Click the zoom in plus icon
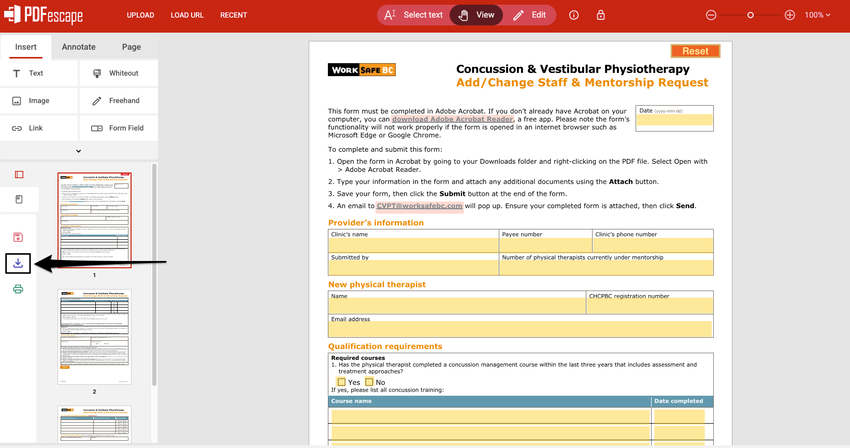Image resolution: width=850 pixels, height=448 pixels. tap(790, 15)
